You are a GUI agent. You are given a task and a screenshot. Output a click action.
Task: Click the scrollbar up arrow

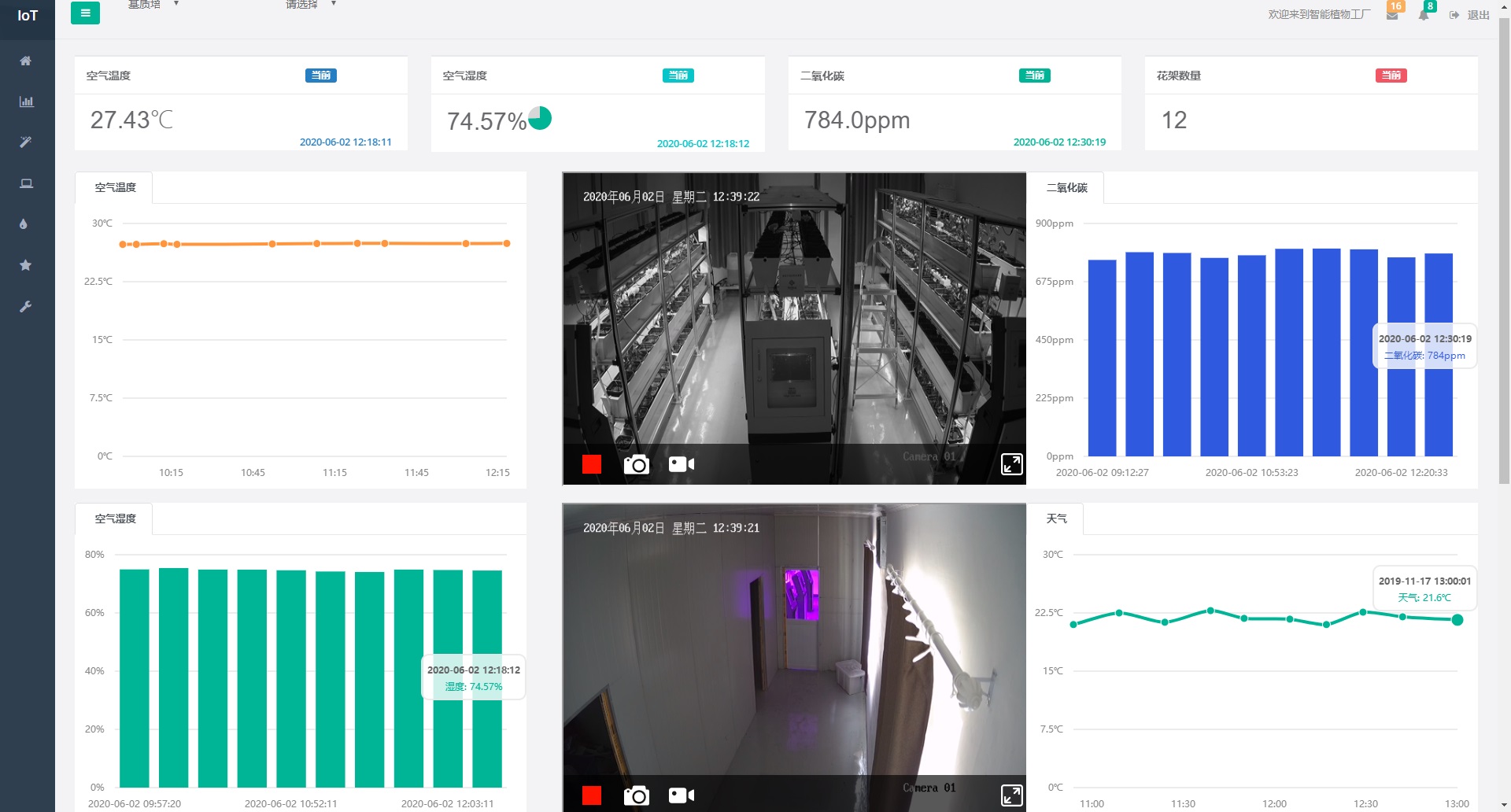[1504, 6]
